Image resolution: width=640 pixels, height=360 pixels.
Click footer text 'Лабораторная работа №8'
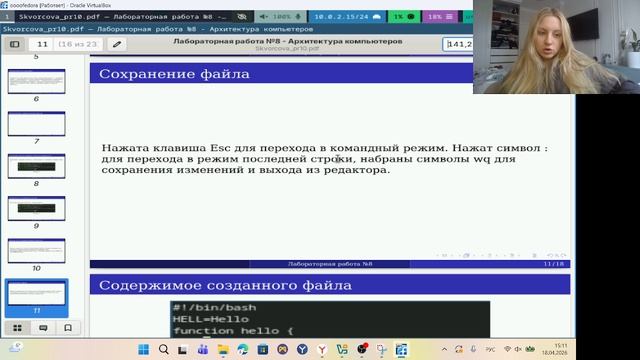pyautogui.click(x=330, y=264)
